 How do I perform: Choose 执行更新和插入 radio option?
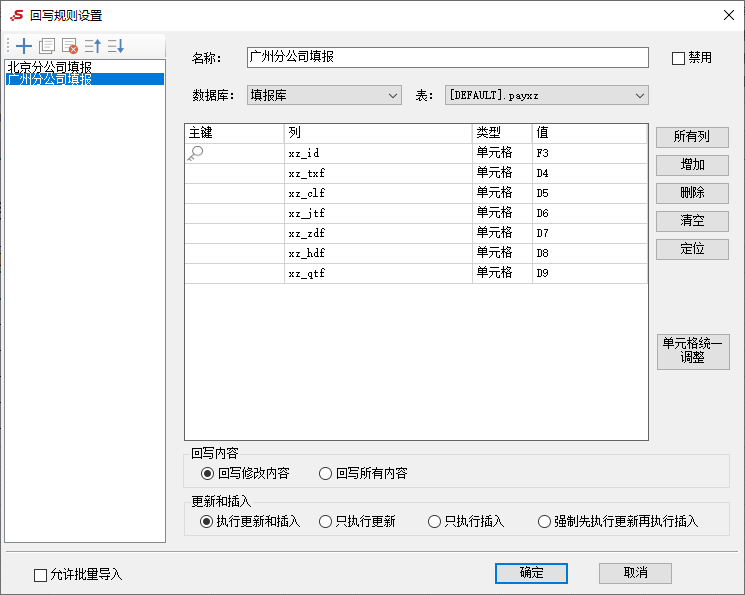206,522
